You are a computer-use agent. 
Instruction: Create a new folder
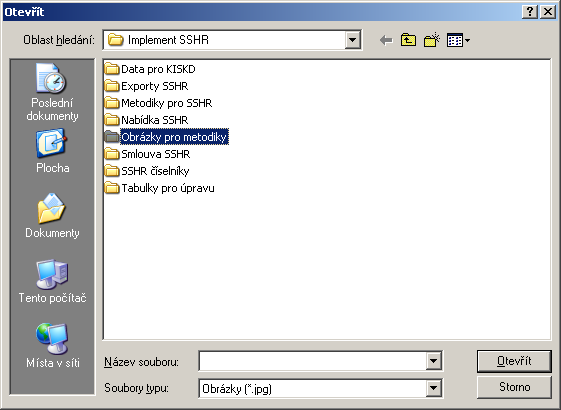[x=431, y=40]
